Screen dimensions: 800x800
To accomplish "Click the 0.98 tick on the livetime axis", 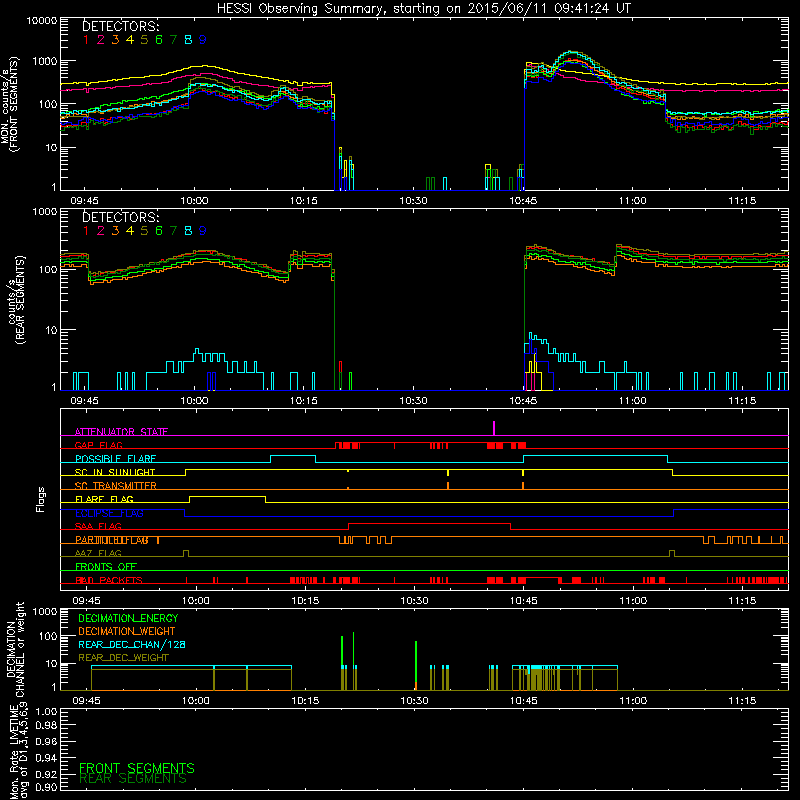I will coord(46,726).
